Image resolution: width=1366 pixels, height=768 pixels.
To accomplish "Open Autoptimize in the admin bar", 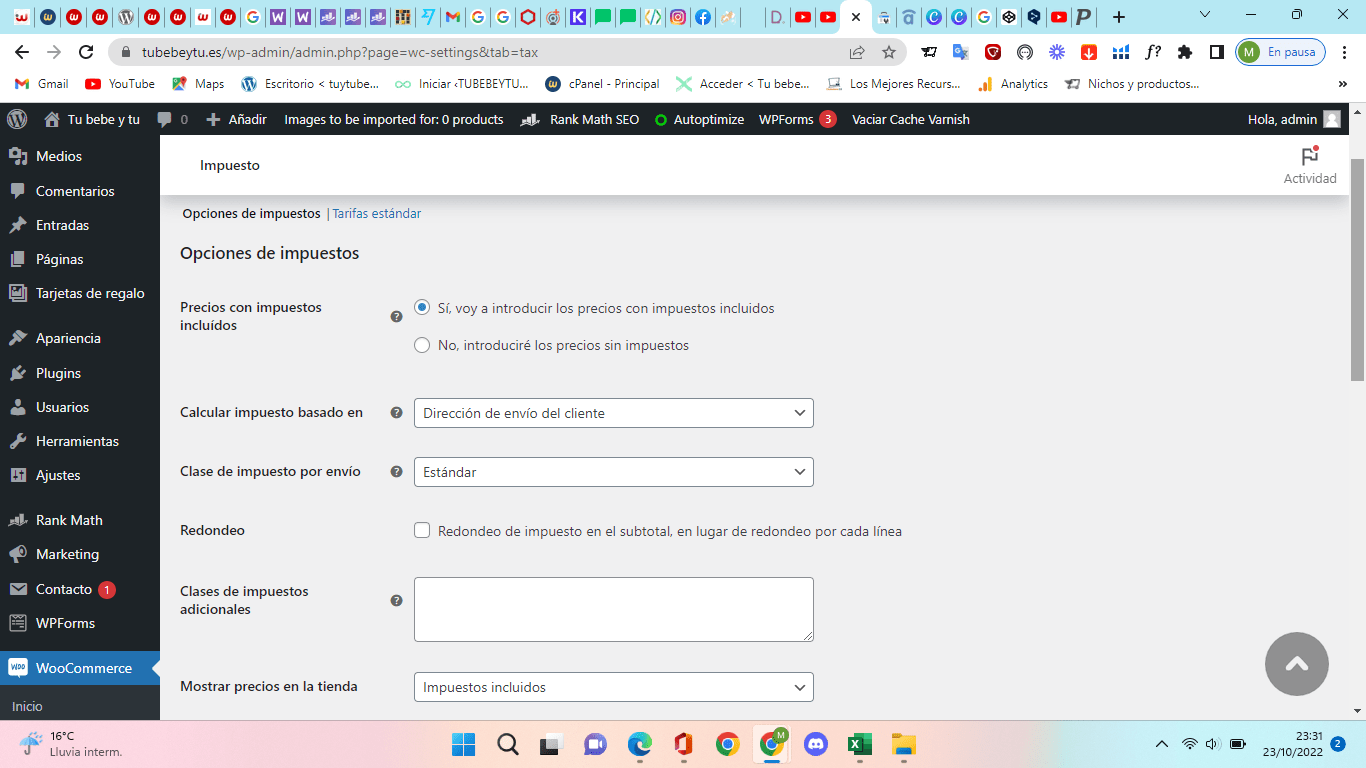I will pos(699,119).
